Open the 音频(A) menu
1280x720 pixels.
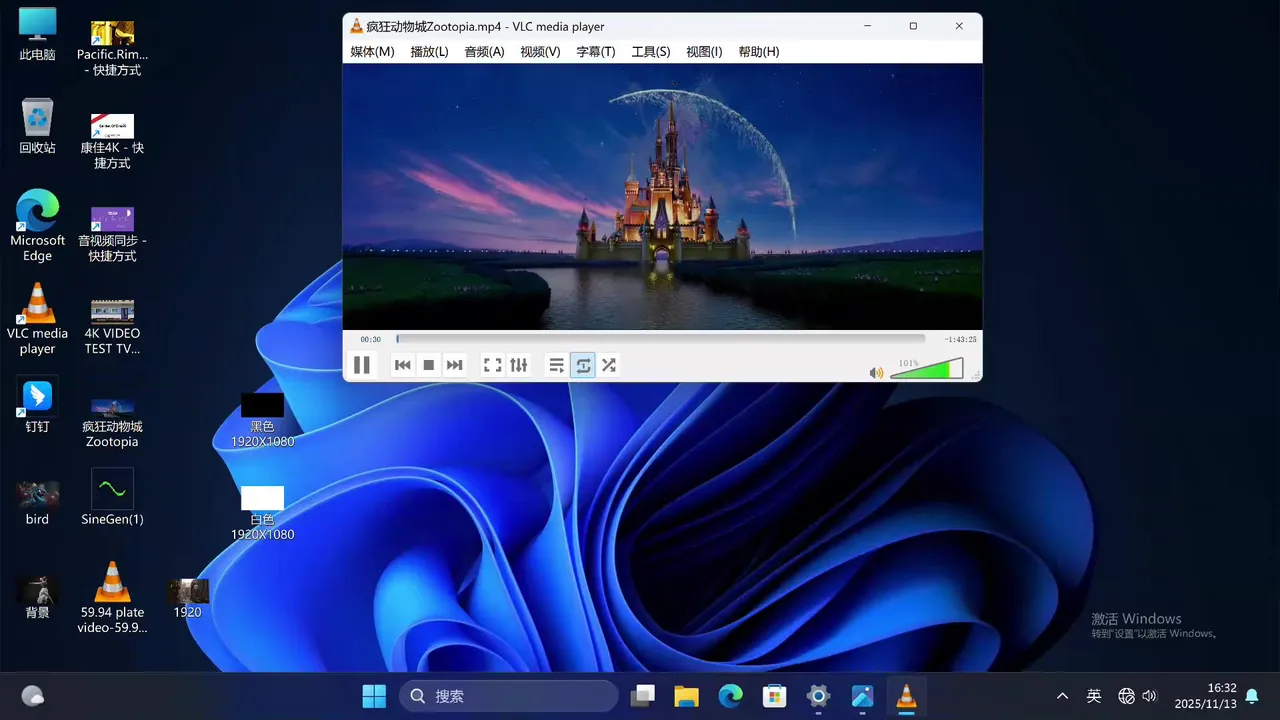484,52
